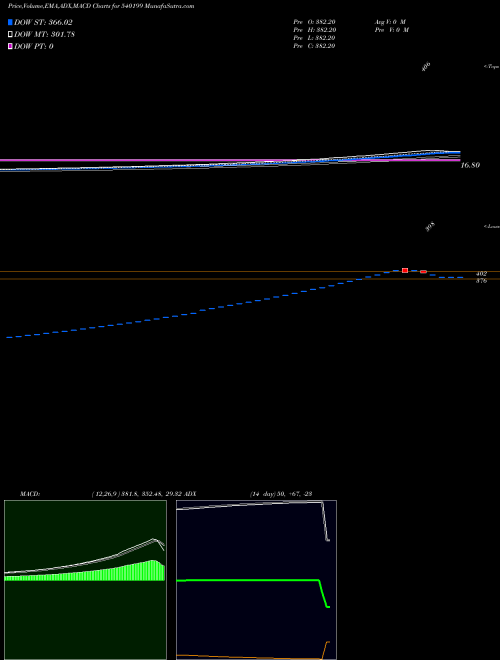Click the 16.80 price label
The width and height of the screenshot is (500, 660).
pyautogui.click(x=470, y=165)
